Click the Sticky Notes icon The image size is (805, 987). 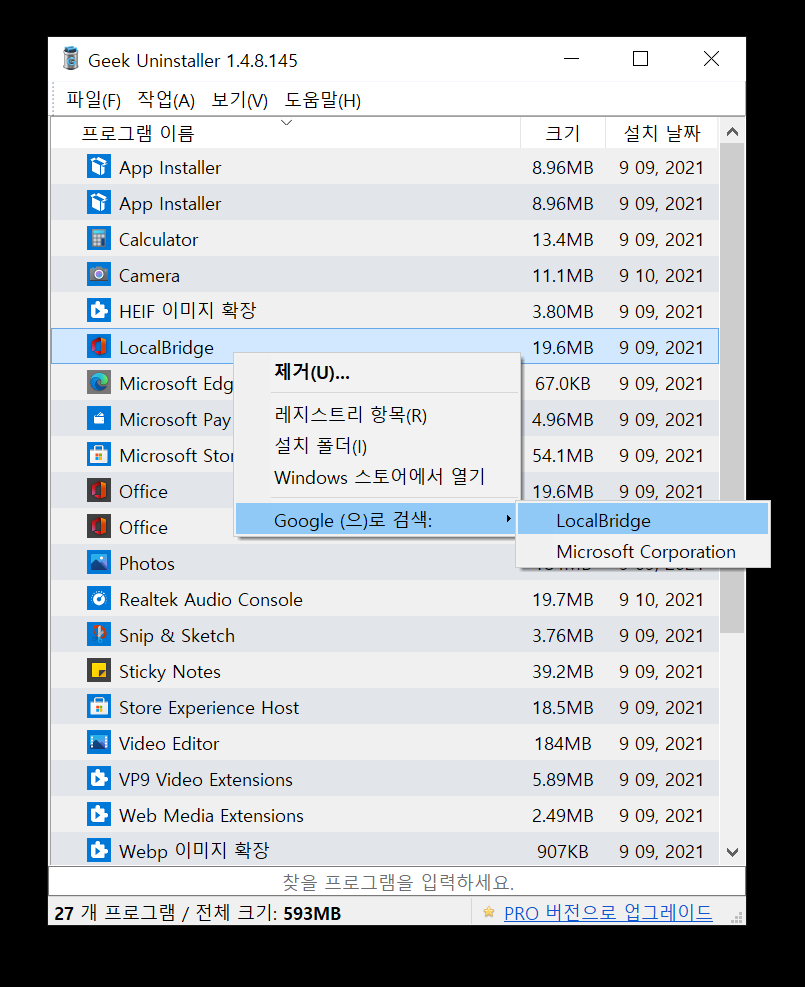tap(99, 670)
